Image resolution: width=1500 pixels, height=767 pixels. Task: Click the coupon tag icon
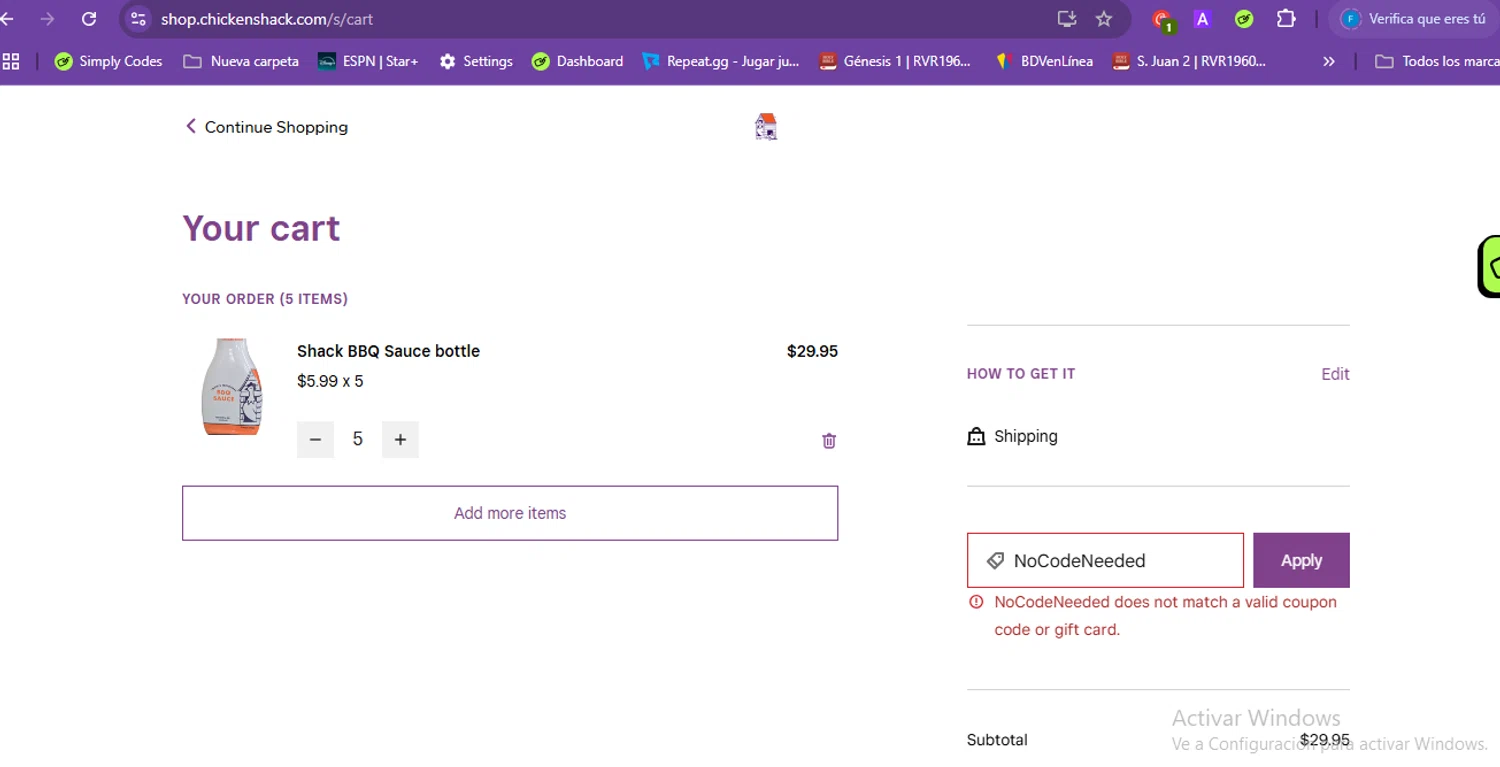pos(995,561)
